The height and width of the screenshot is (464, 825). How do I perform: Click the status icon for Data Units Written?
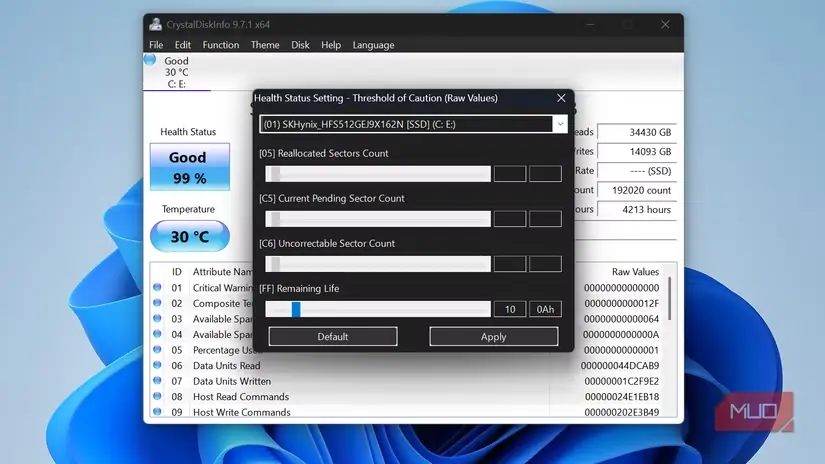[x=157, y=380]
